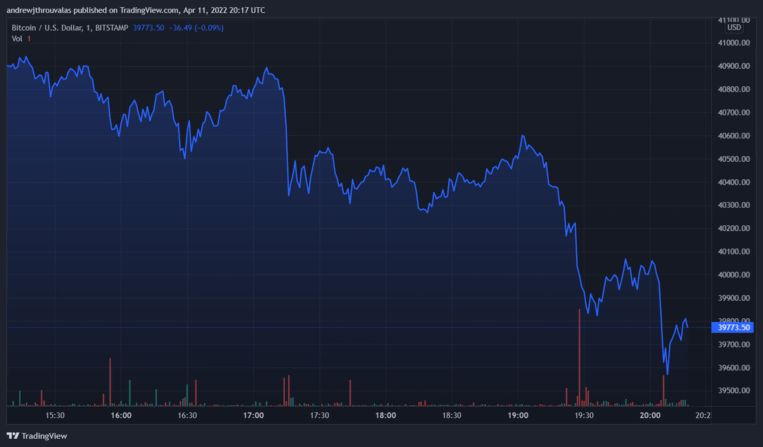Click the 15:30 time axis label
Screen dimensions: 763x447
(55, 414)
